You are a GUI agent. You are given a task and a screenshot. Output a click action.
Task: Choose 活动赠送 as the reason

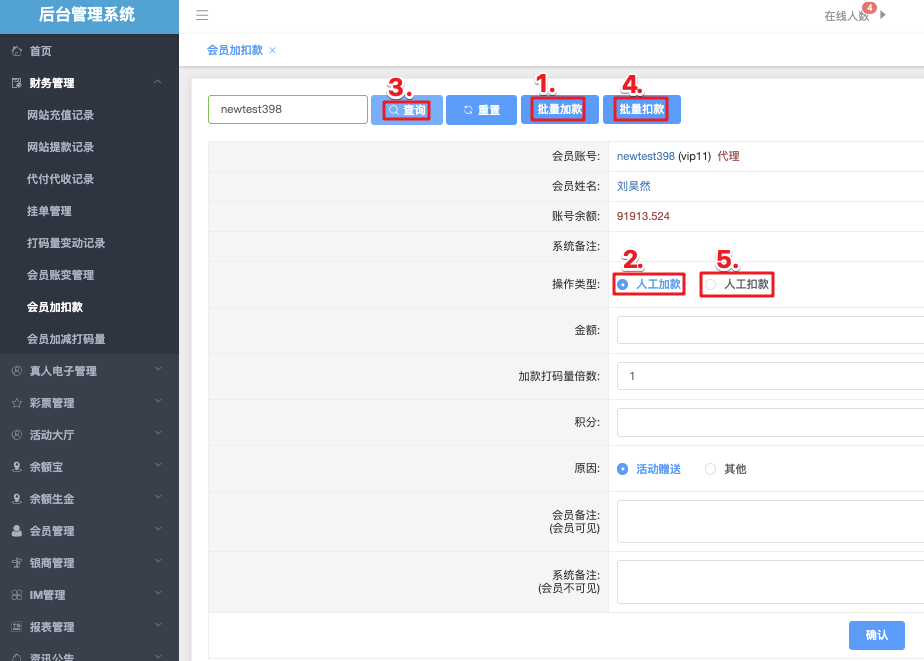(623, 469)
